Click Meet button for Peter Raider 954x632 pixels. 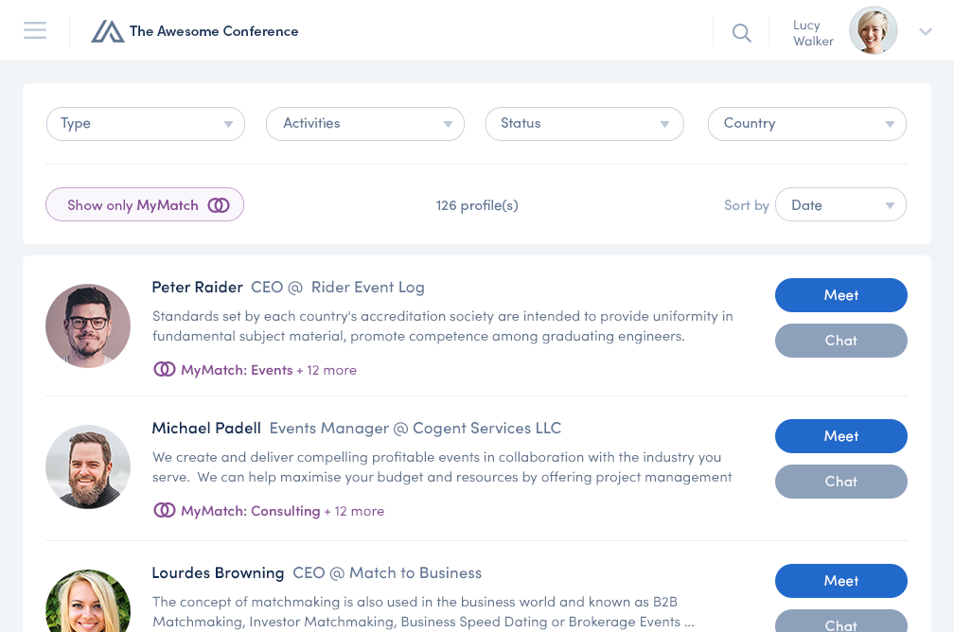[x=841, y=295]
